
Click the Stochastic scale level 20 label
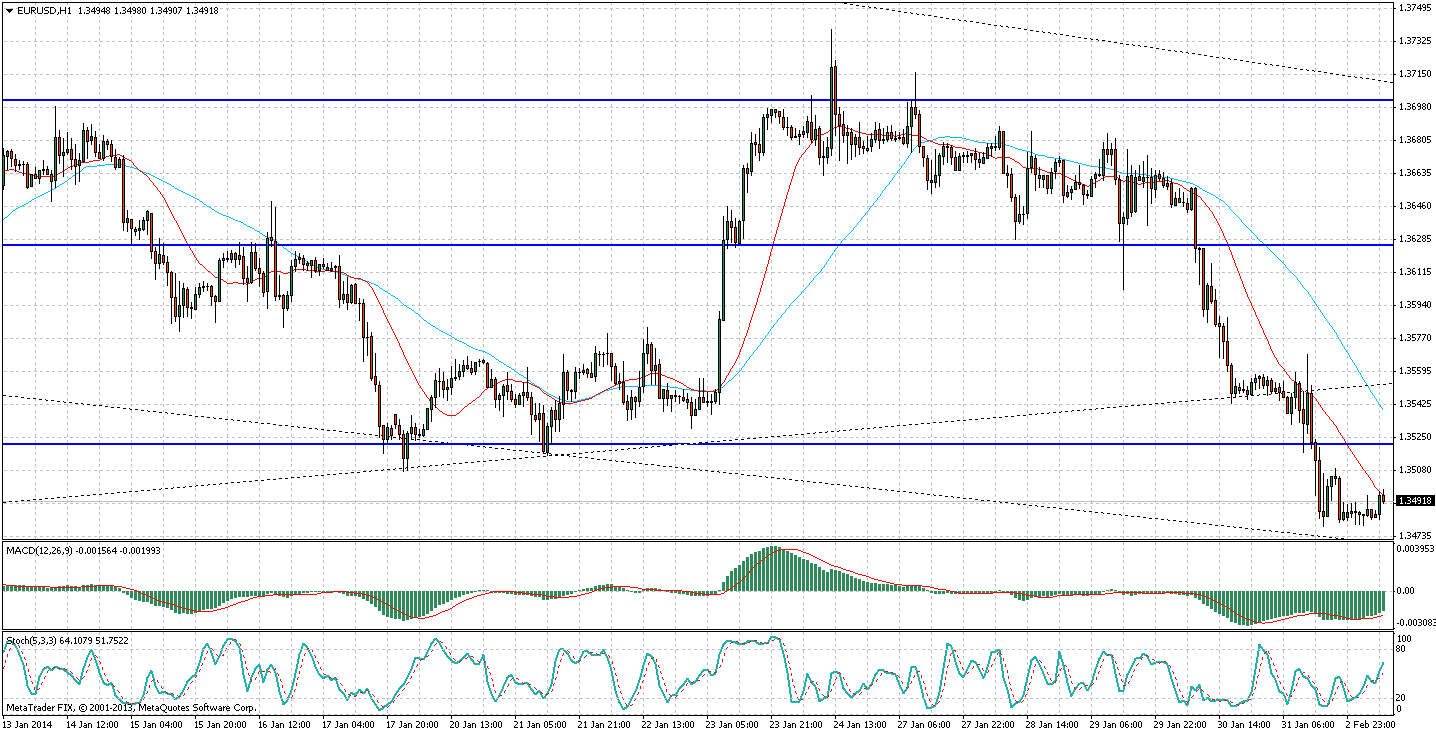(x=1403, y=698)
